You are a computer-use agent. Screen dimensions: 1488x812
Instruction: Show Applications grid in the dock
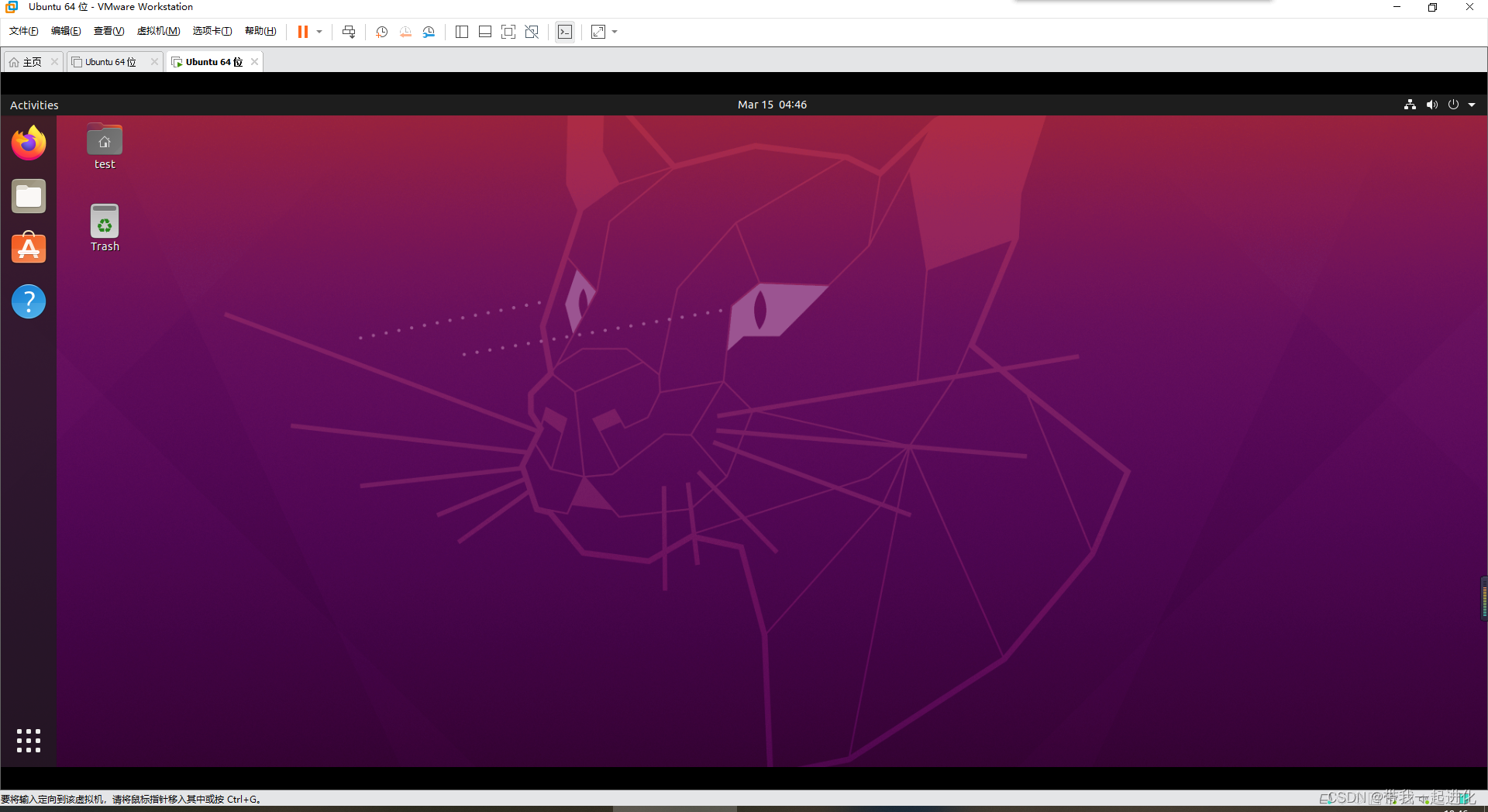(29, 741)
